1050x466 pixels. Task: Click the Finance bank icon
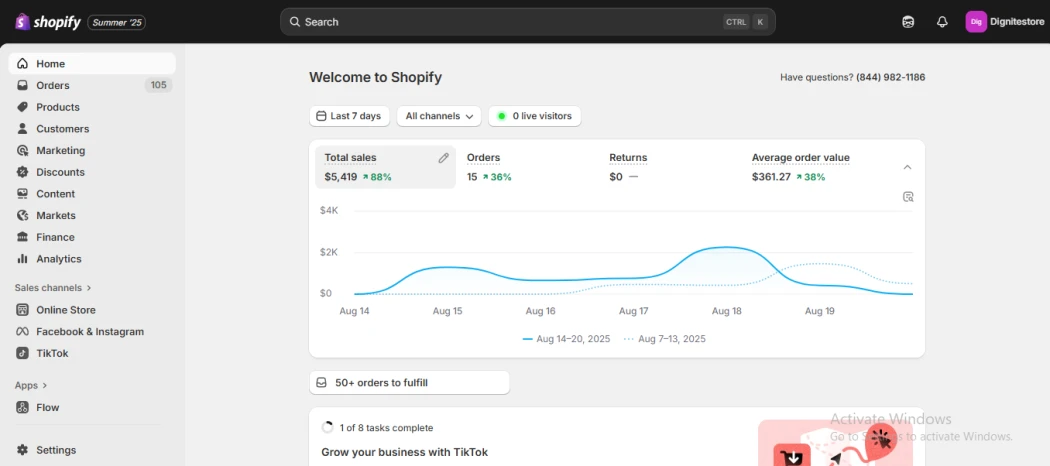point(23,237)
